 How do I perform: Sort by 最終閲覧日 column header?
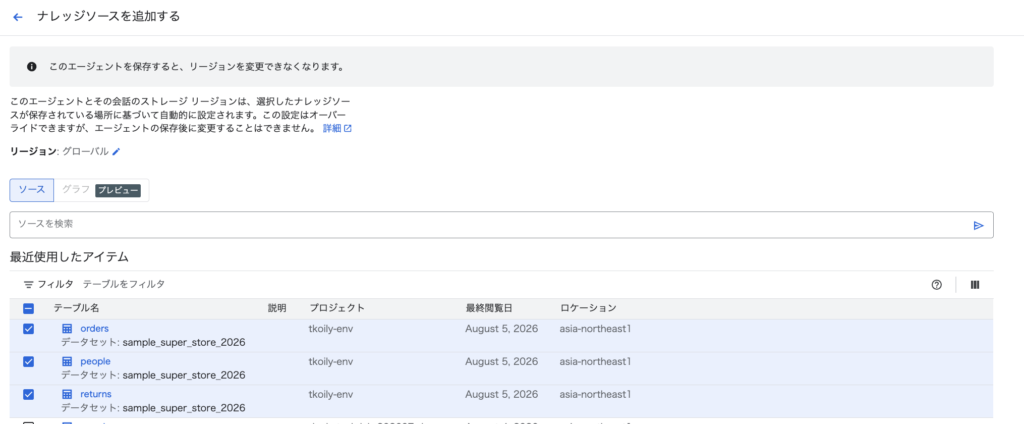(488, 308)
